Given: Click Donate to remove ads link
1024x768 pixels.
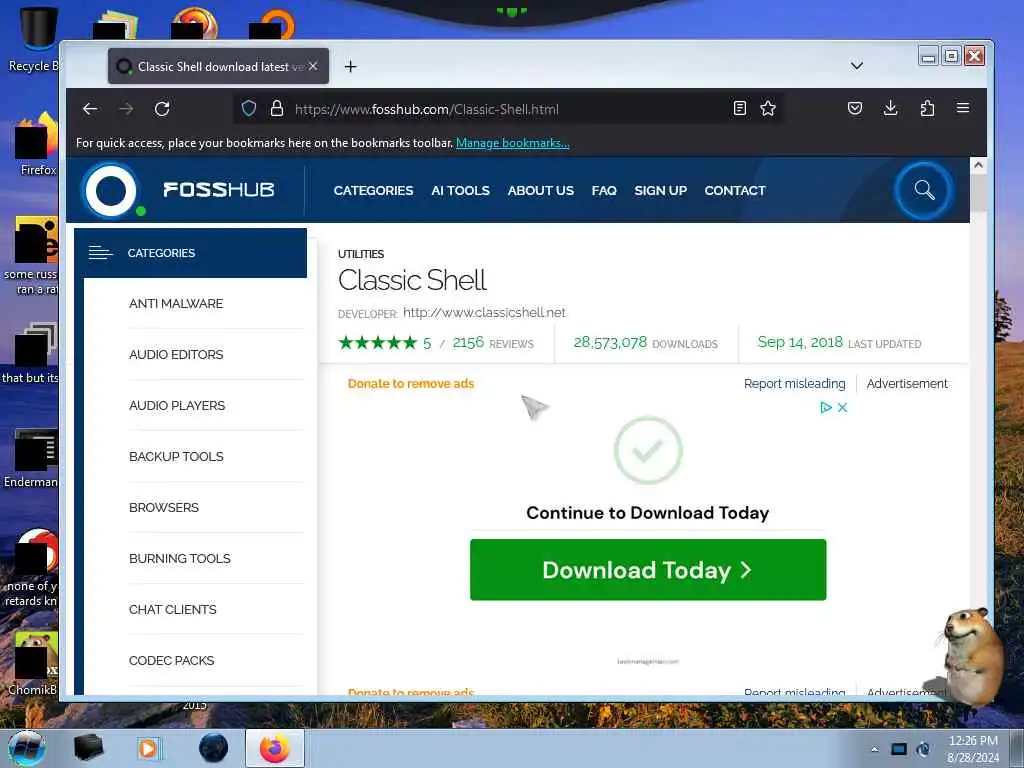Looking at the screenshot, I should tap(411, 384).
